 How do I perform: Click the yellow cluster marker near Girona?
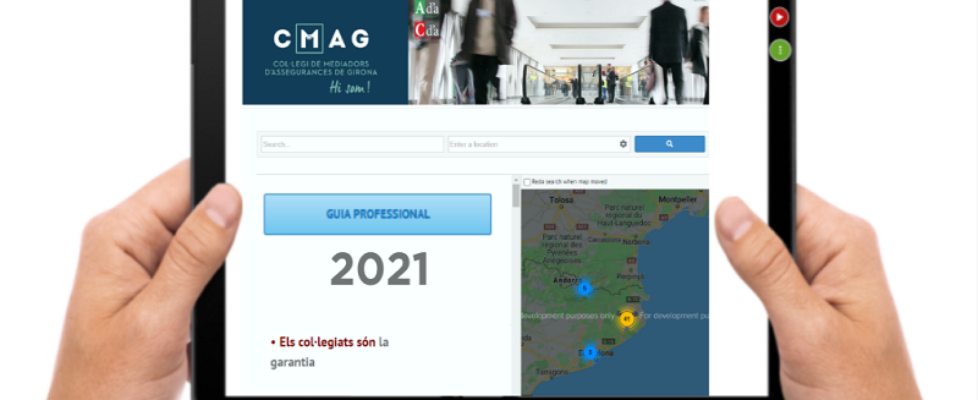627,319
